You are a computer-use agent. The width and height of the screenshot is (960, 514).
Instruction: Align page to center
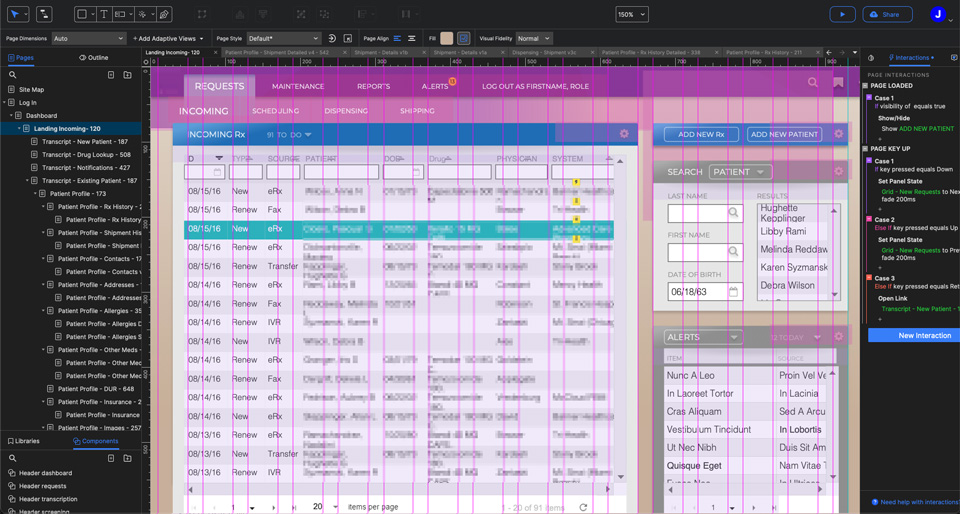[411, 39]
